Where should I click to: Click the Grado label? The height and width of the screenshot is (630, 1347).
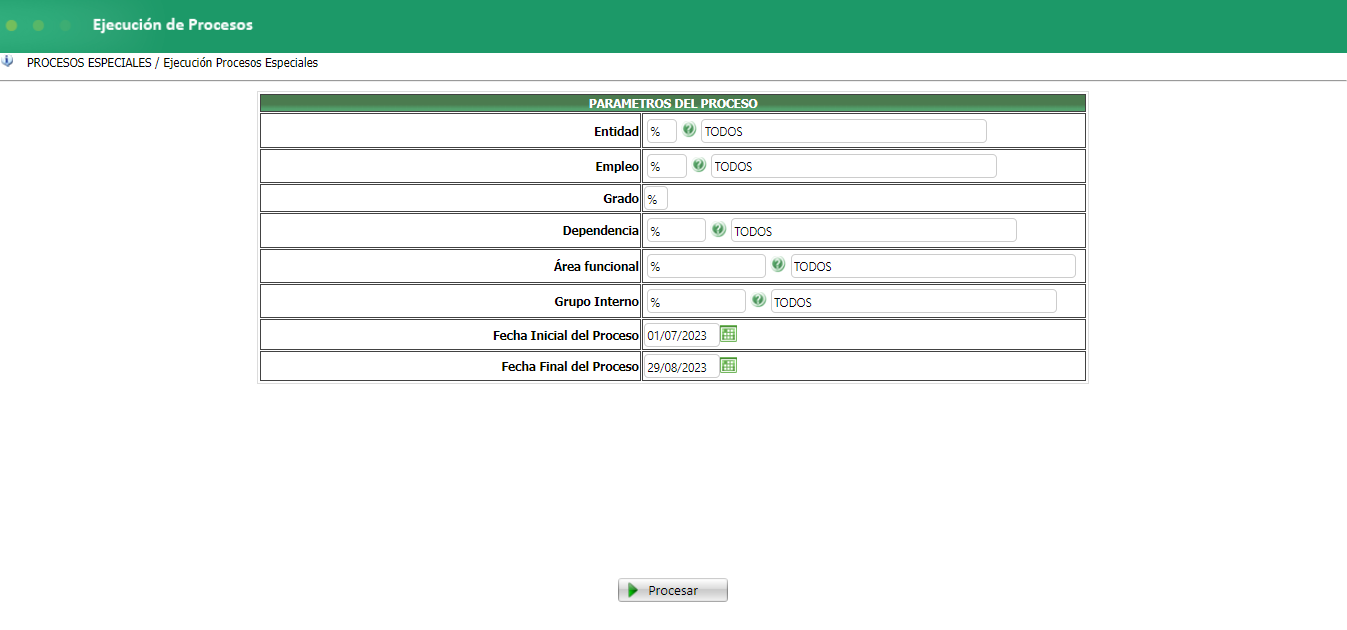coord(621,198)
